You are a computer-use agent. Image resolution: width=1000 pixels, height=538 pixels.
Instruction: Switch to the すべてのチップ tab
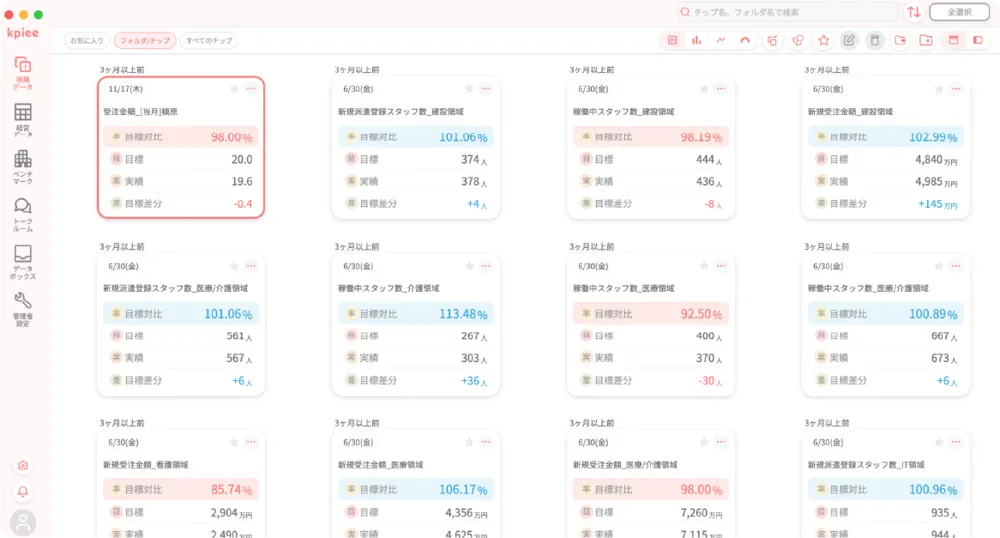(x=209, y=40)
